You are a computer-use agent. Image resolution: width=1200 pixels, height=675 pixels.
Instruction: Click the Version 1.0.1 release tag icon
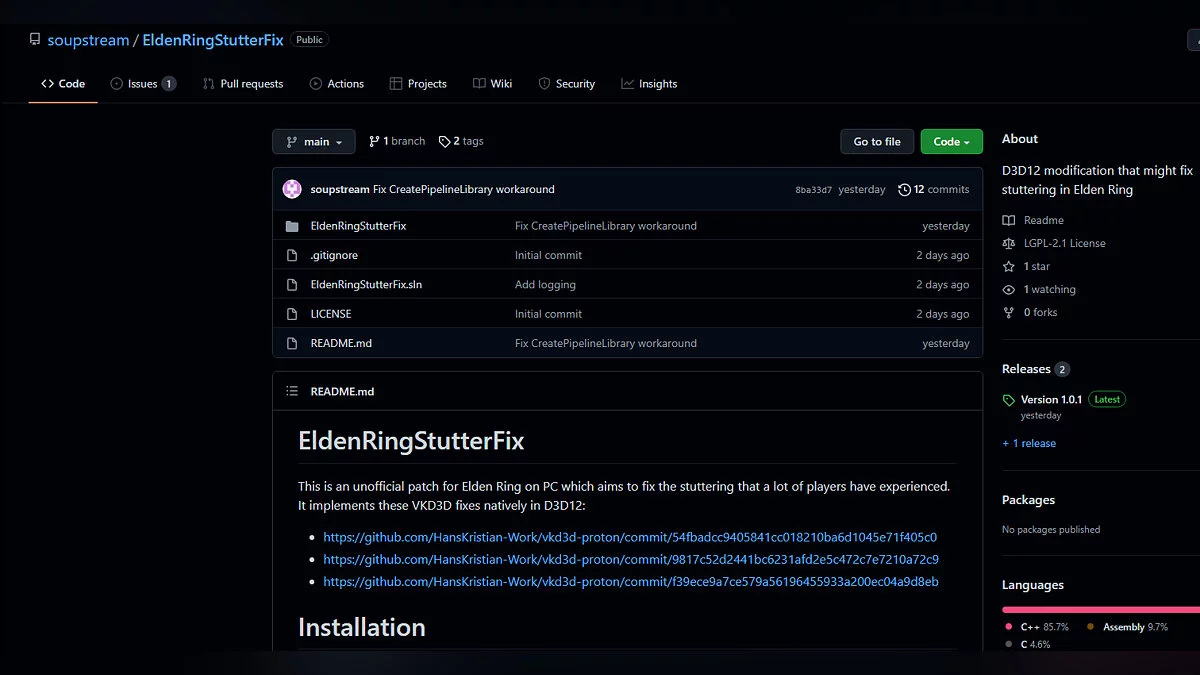(x=1008, y=399)
